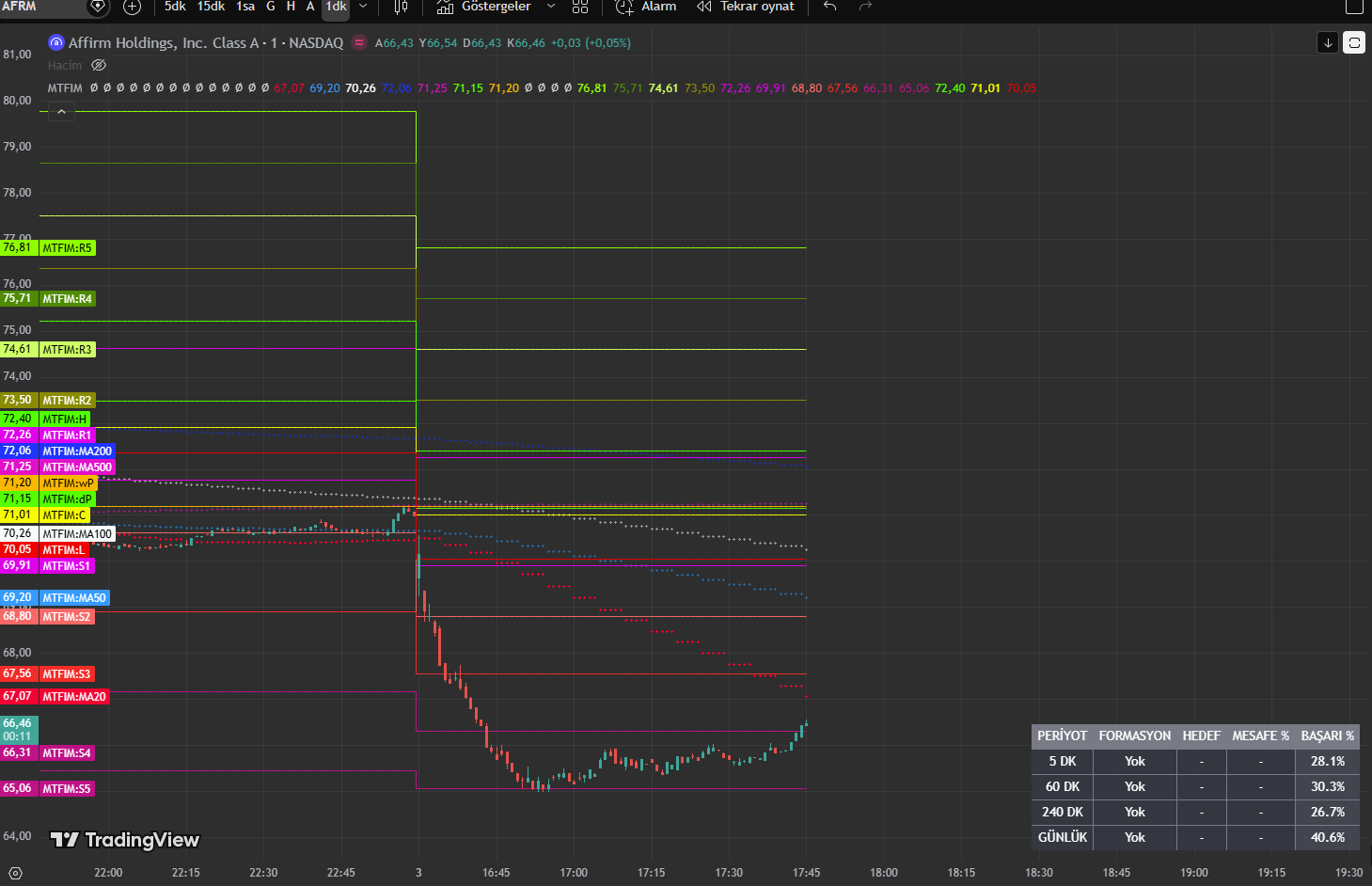Click the GÜNLÜK row in the table
Screen dimensions: 1372x886
pos(1195,838)
